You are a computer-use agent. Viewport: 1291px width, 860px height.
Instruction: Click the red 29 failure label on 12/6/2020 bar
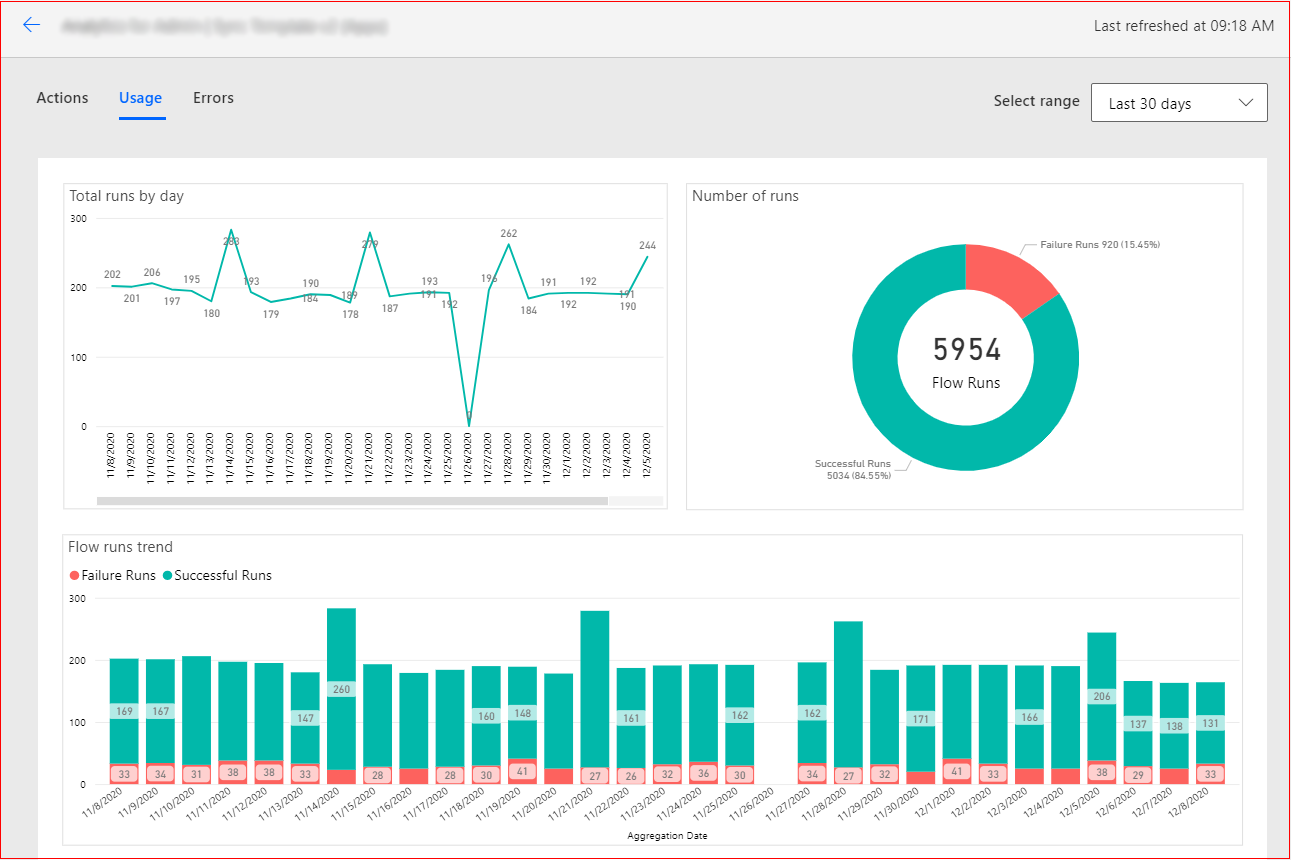[1138, 775]
